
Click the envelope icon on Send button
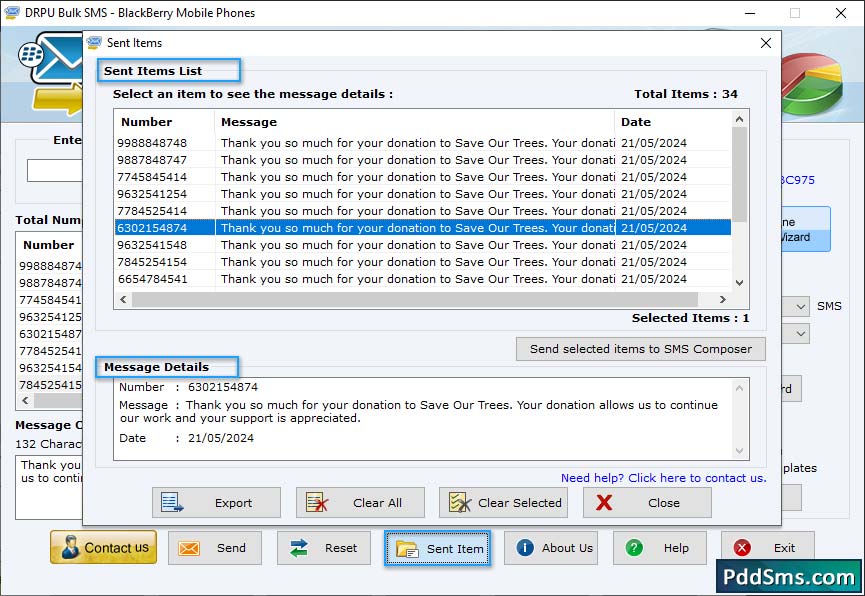tap(189, 548)
